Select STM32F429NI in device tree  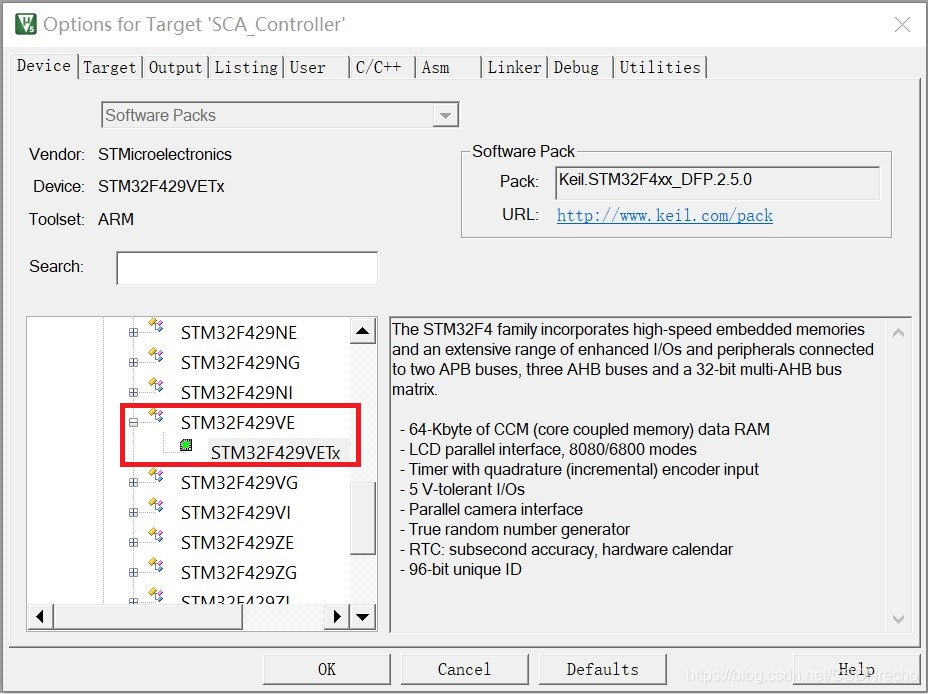(x=237, y=393)
